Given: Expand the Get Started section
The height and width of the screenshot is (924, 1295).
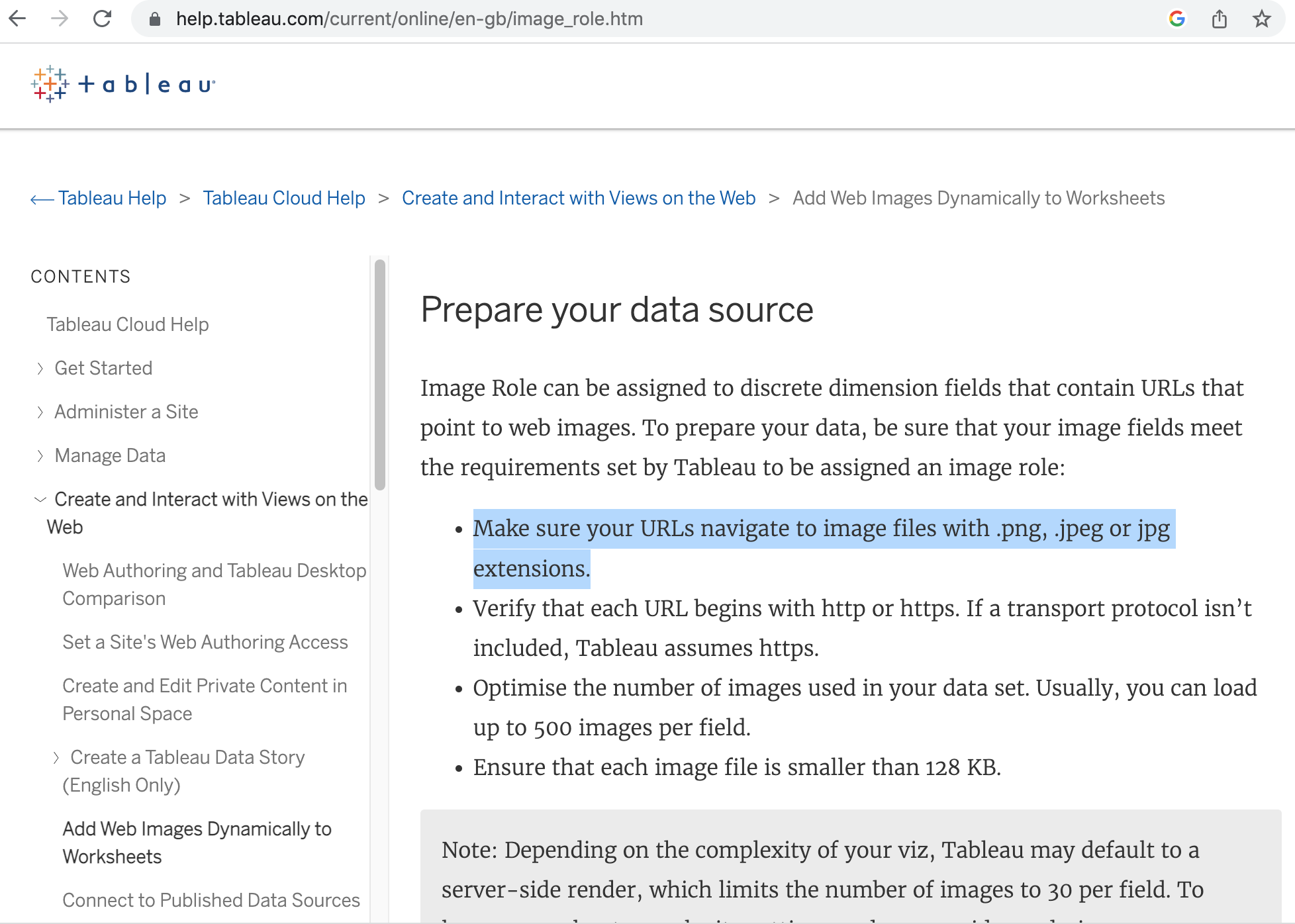Looking at the screenshot, I should 40,369.
